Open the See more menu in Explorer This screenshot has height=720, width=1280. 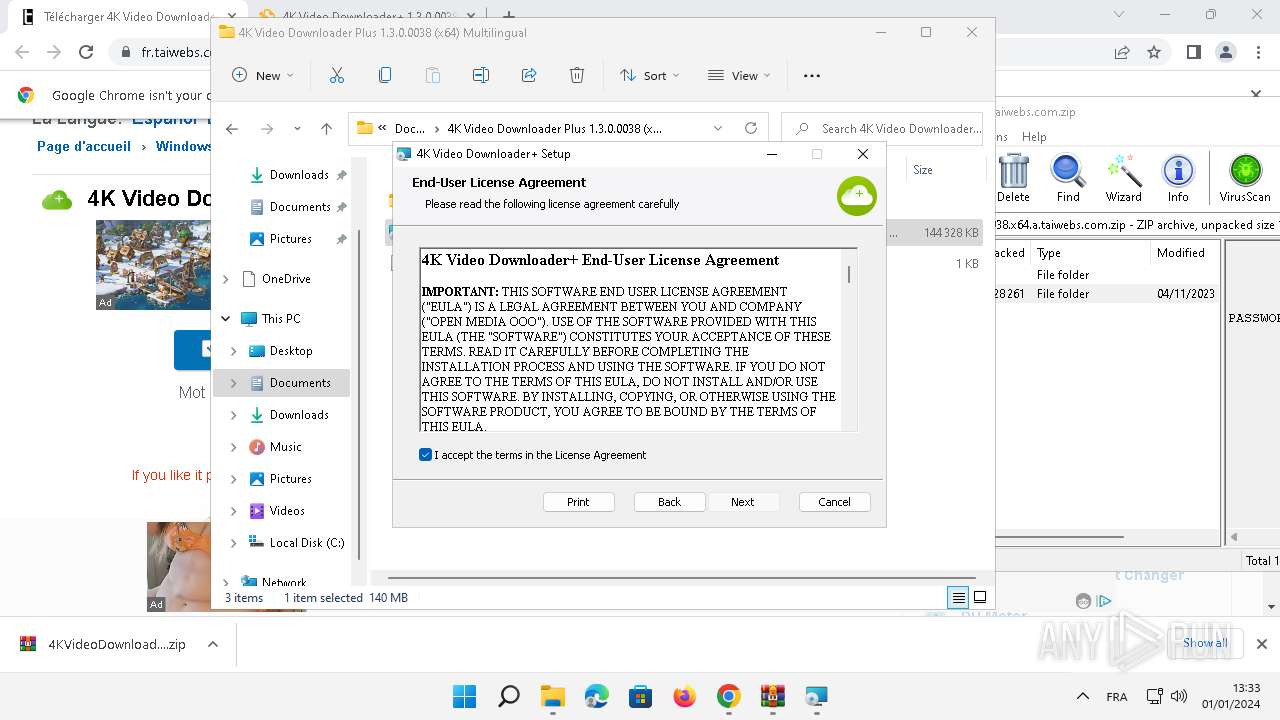812,75
